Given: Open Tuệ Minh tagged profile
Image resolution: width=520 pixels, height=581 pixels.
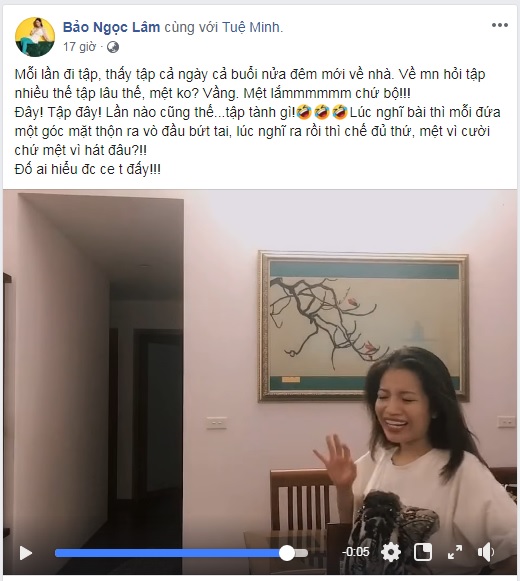Looking at the screenshot, I should coord(251,27).
